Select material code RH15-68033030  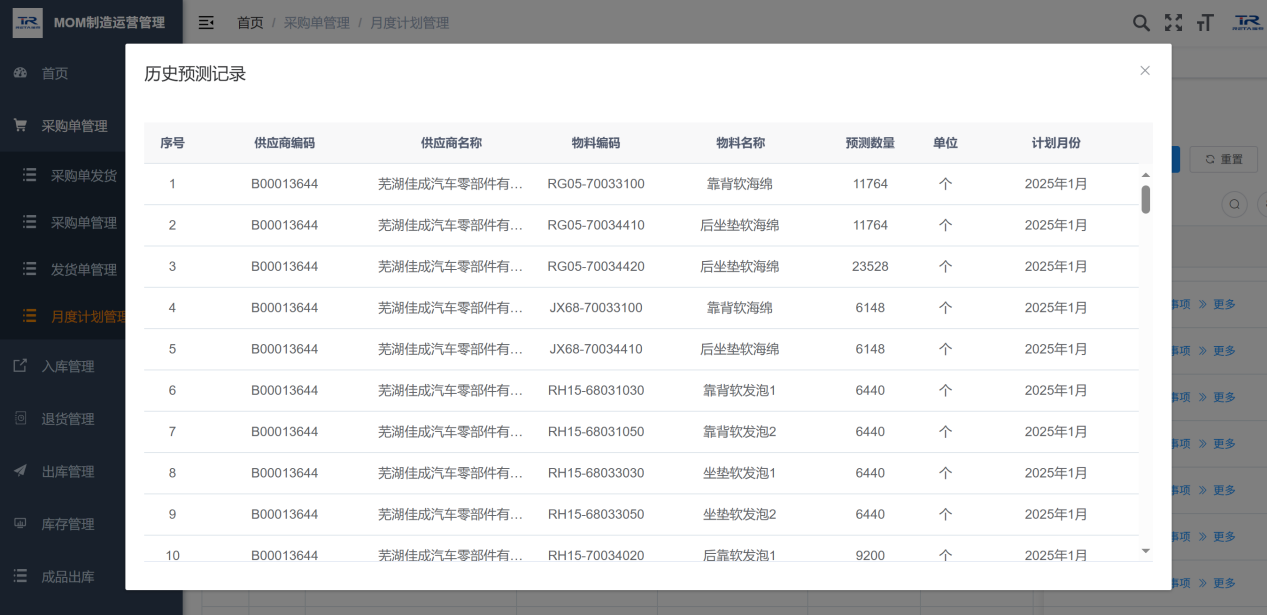pos(596,473)
